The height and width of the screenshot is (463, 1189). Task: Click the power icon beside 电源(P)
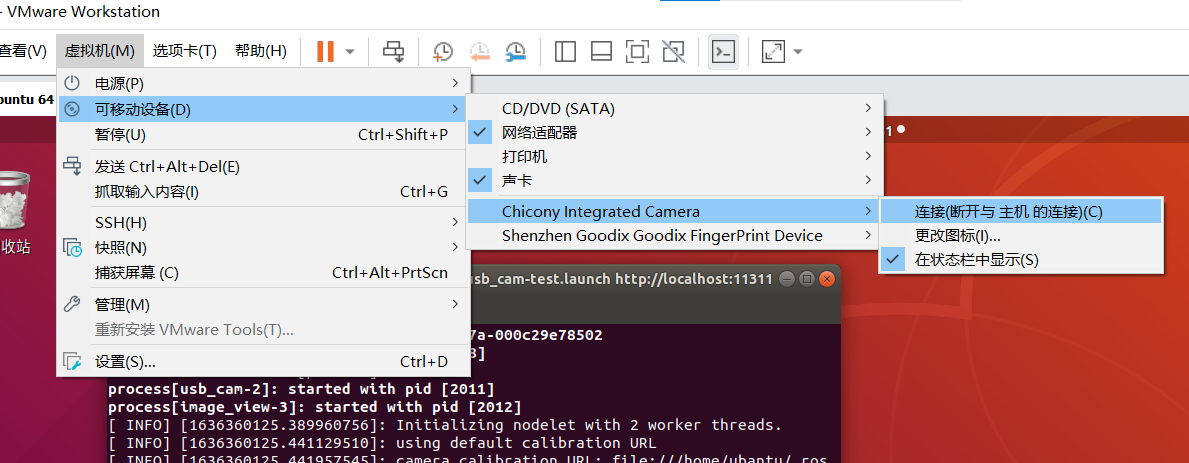(x=72, y=83)
